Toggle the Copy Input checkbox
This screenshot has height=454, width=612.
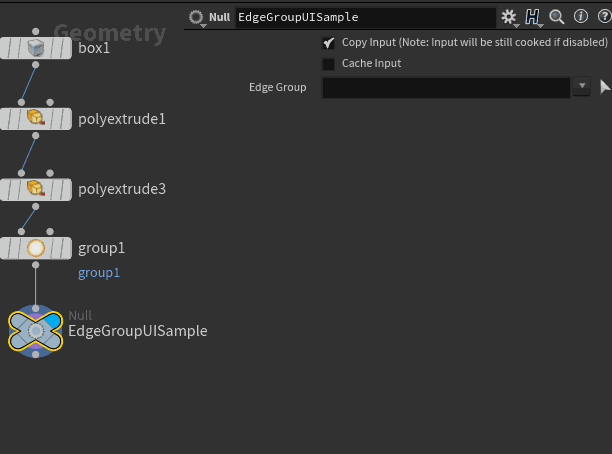pos(328,43)
